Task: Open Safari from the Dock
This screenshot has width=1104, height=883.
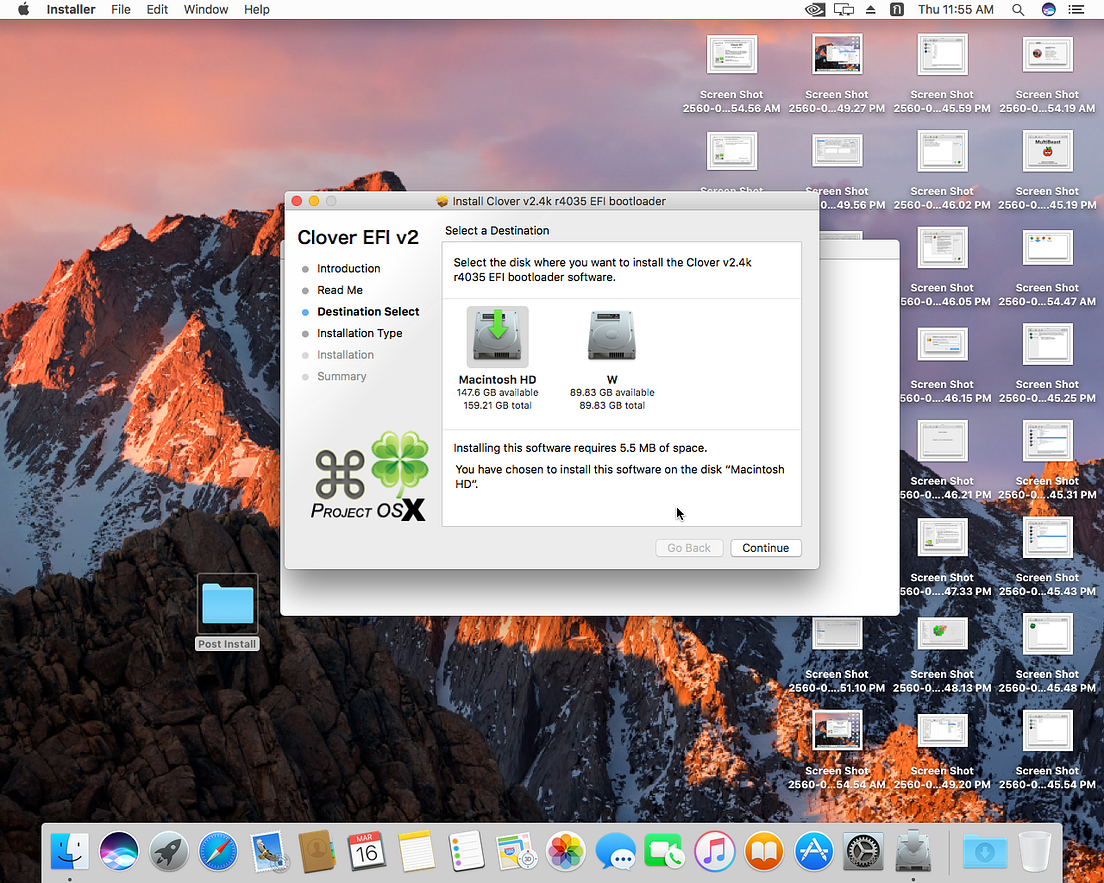Action: tap(218, 851)
